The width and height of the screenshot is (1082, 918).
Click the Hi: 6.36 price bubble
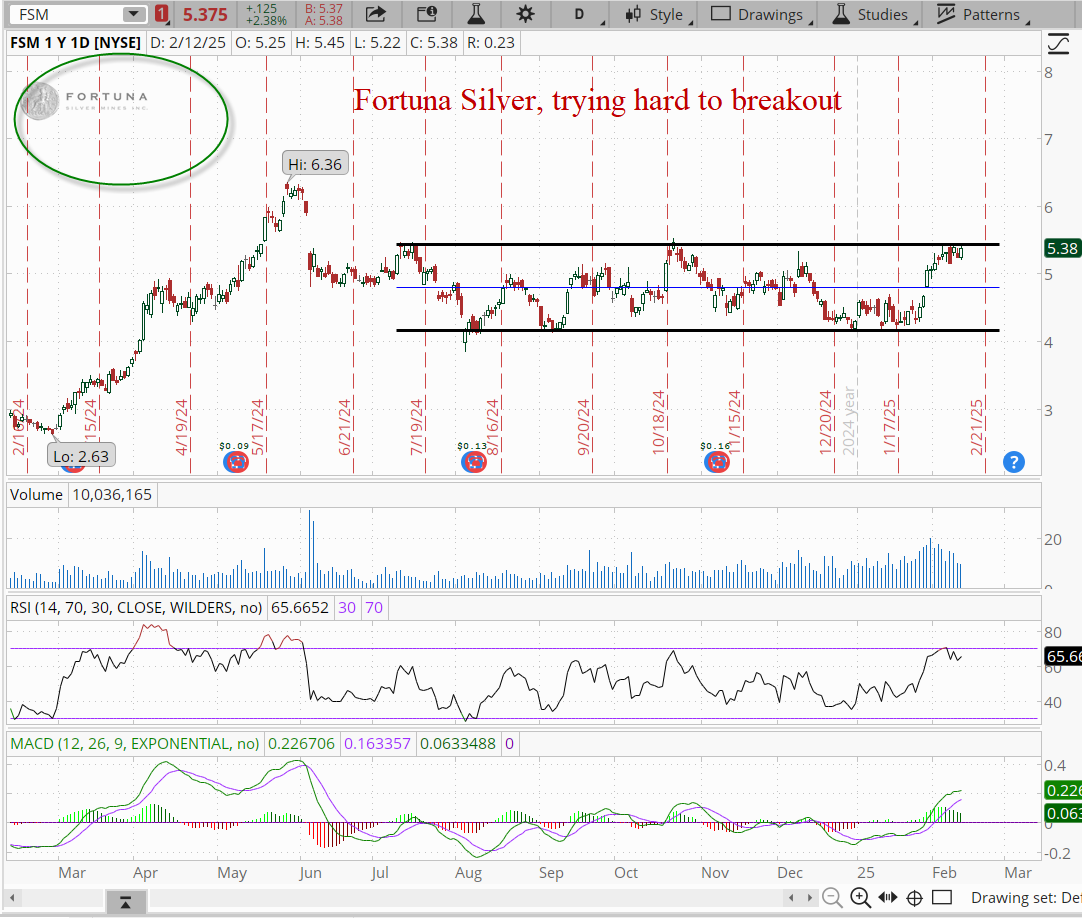tap(315, 164)
